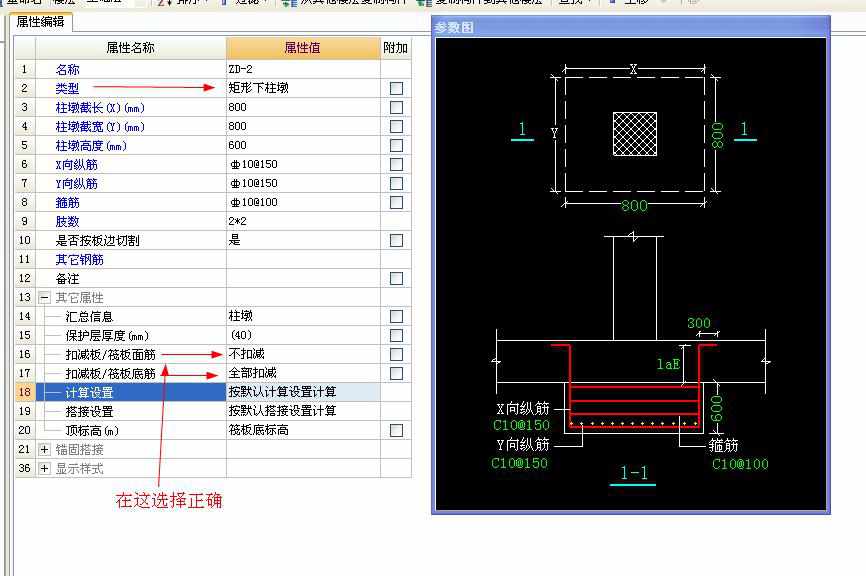The height and width of the screenshot is (576, 866).
Task: Tick the 附加 checkbox for 柱墩高度
Action: tap(396, 145)
